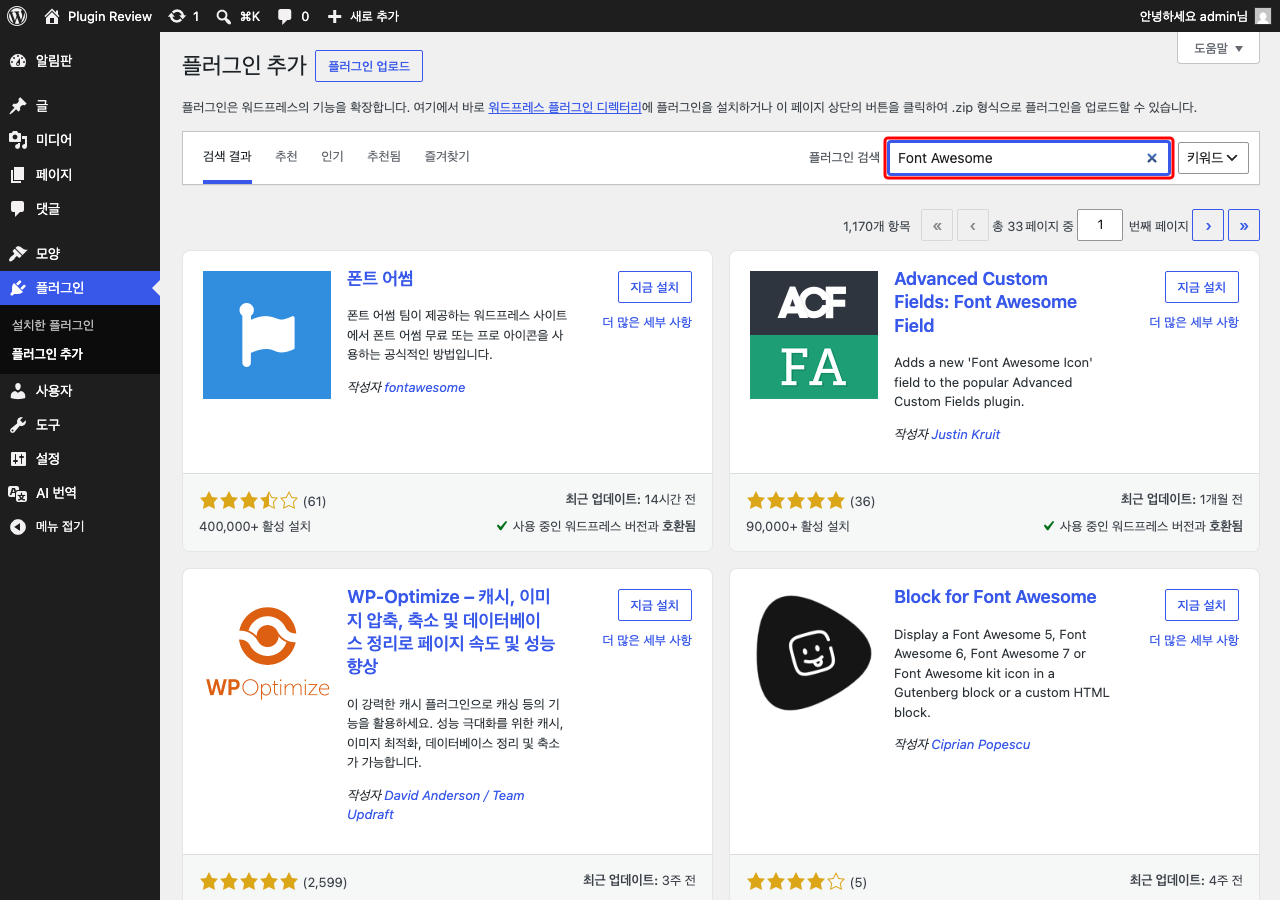Select the 검색 결과 tab
1280x900 pixels.
pyautogui.click(x=227, y=157)
